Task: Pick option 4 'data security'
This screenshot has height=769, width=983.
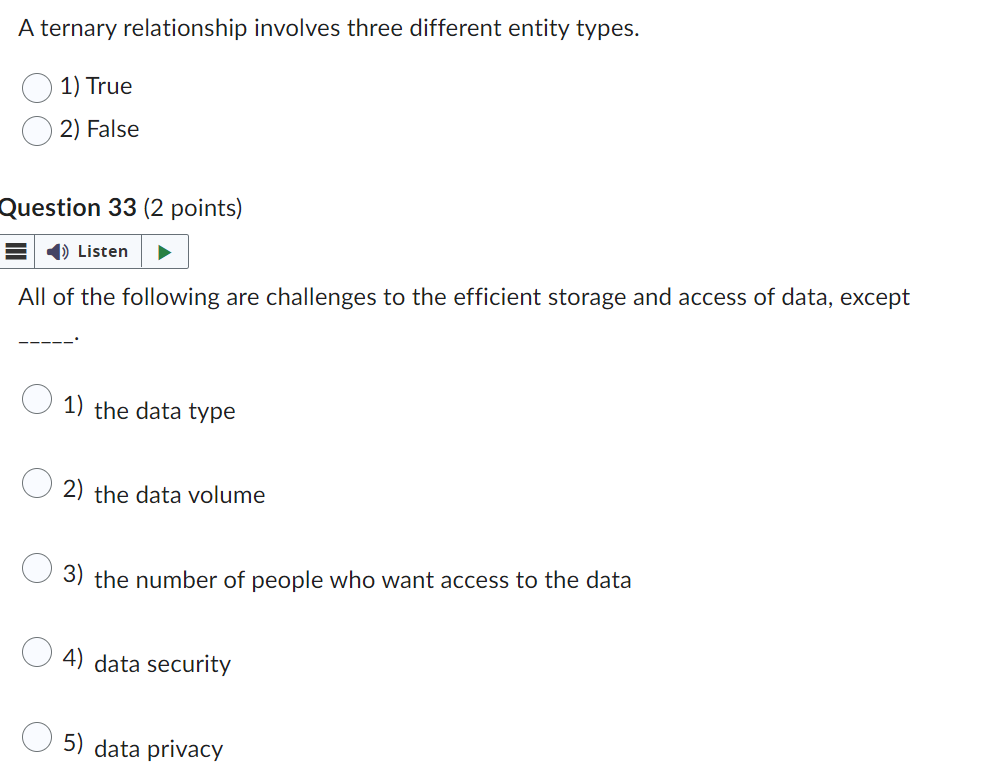Action: click(x=36, y=651)
